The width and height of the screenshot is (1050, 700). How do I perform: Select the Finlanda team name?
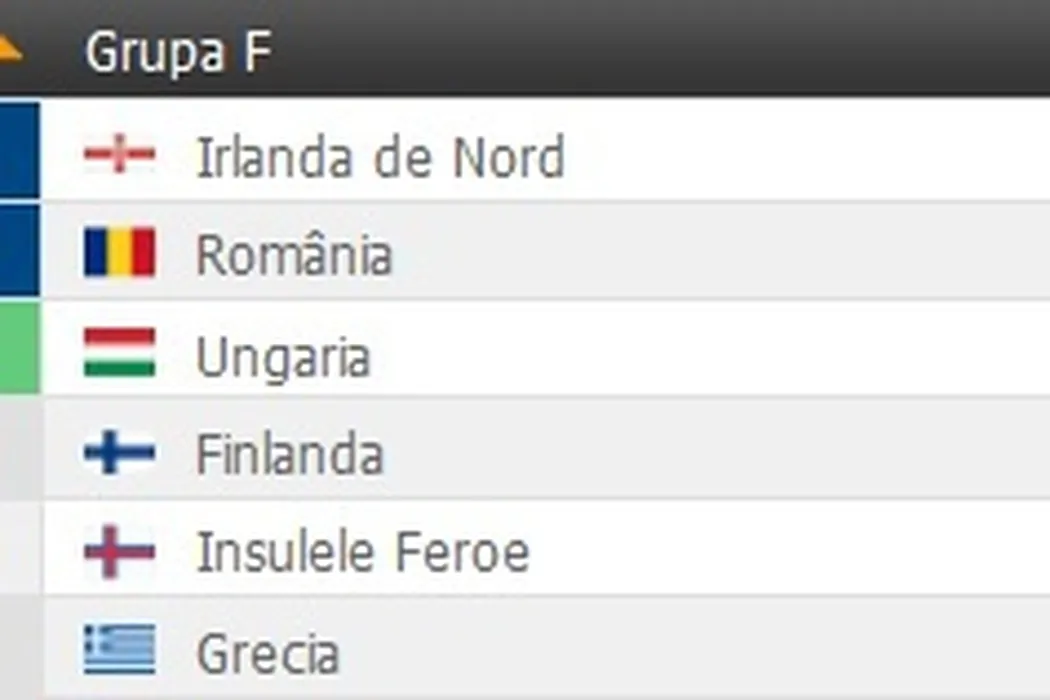289,455
